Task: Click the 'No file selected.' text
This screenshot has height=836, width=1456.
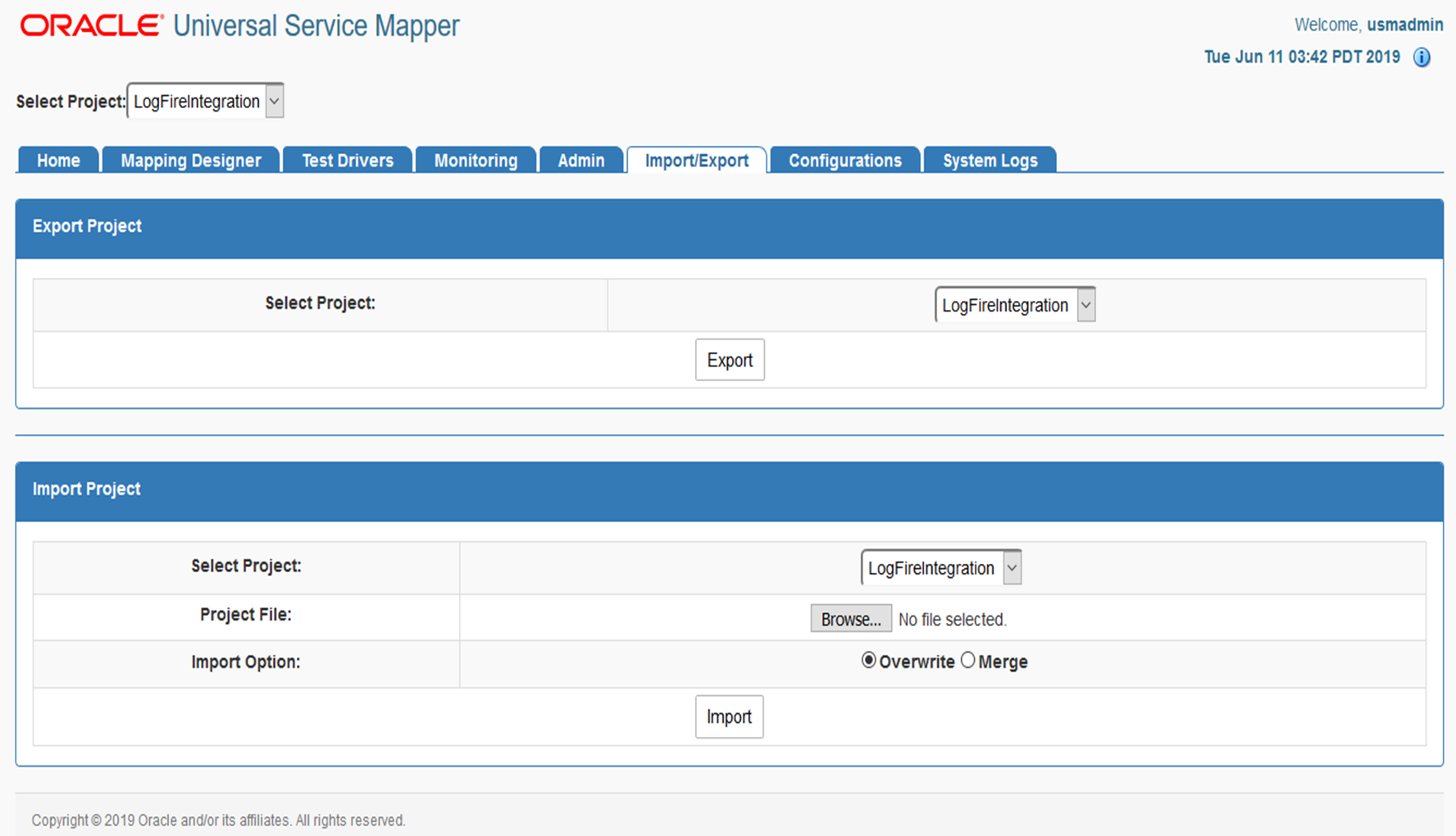Action: click(953, 620)
